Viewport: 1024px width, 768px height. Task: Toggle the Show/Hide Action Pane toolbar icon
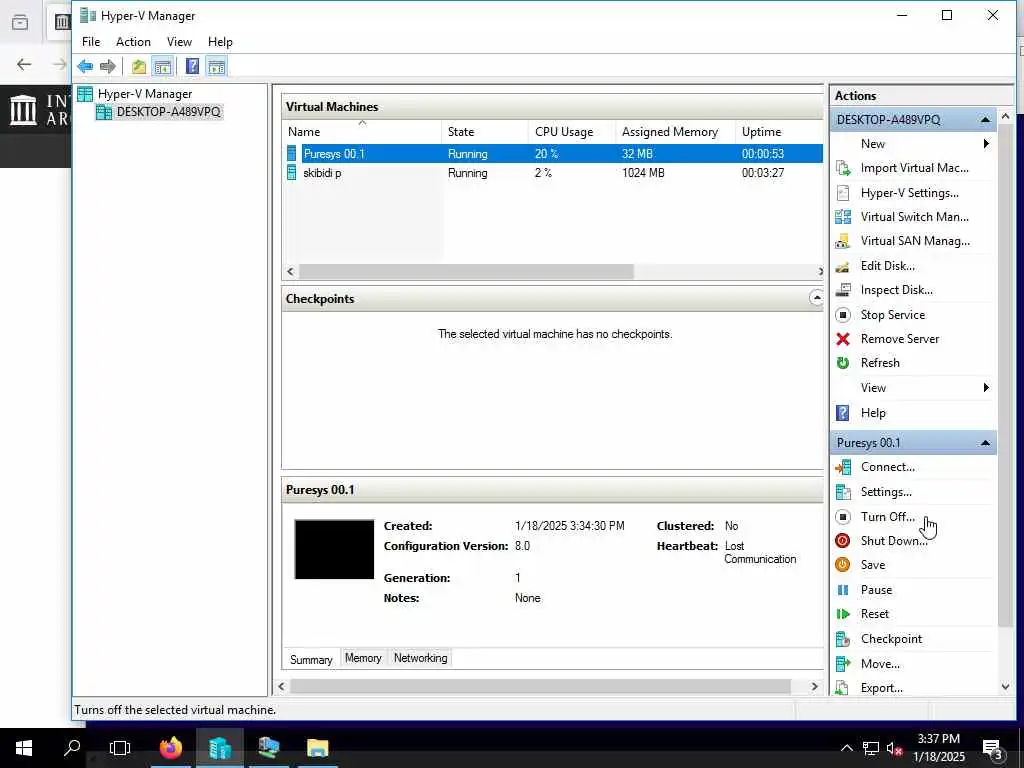point(216,66)
